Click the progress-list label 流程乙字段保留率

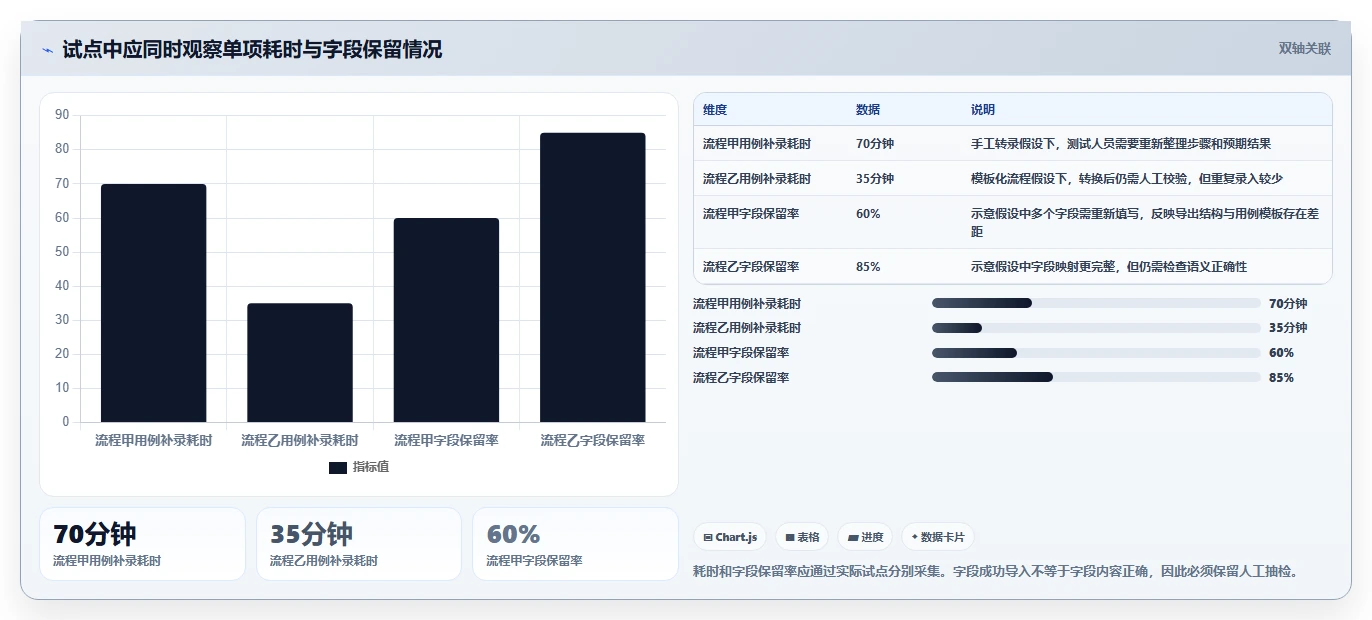coord(741,378)
